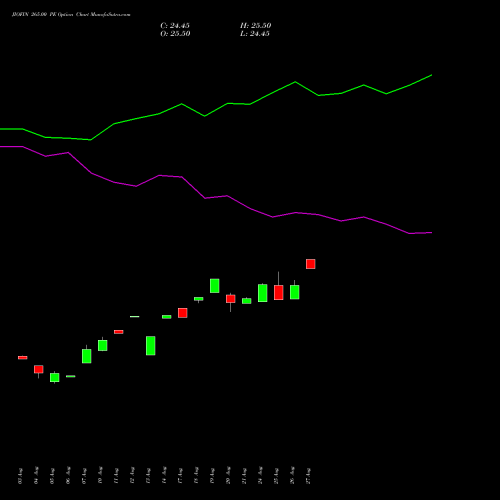This screenshot has width=500, height=500.
Task: Click the '12 Aug' date axis label
Action: click(x=133, y=476)
